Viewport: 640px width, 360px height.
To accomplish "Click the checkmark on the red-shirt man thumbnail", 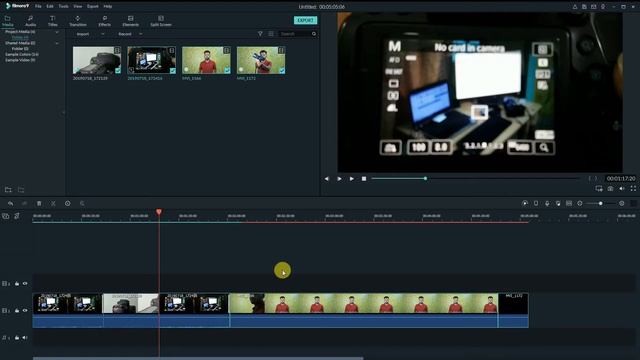I will click(227, 71).
